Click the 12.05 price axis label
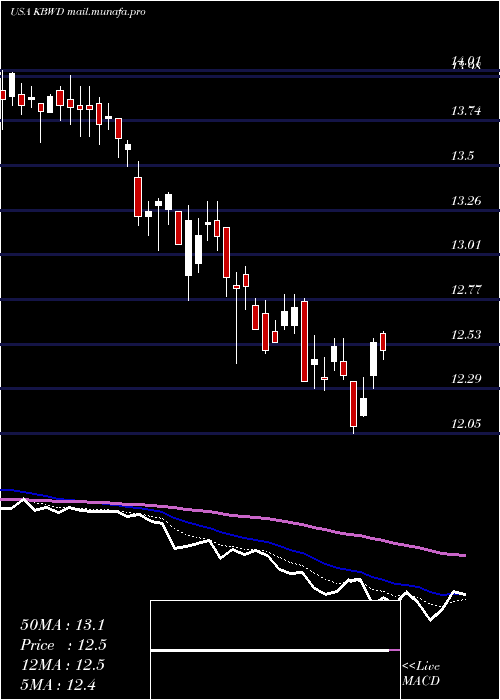The width and height of the screenshot is (500, 700). (466, 423)
